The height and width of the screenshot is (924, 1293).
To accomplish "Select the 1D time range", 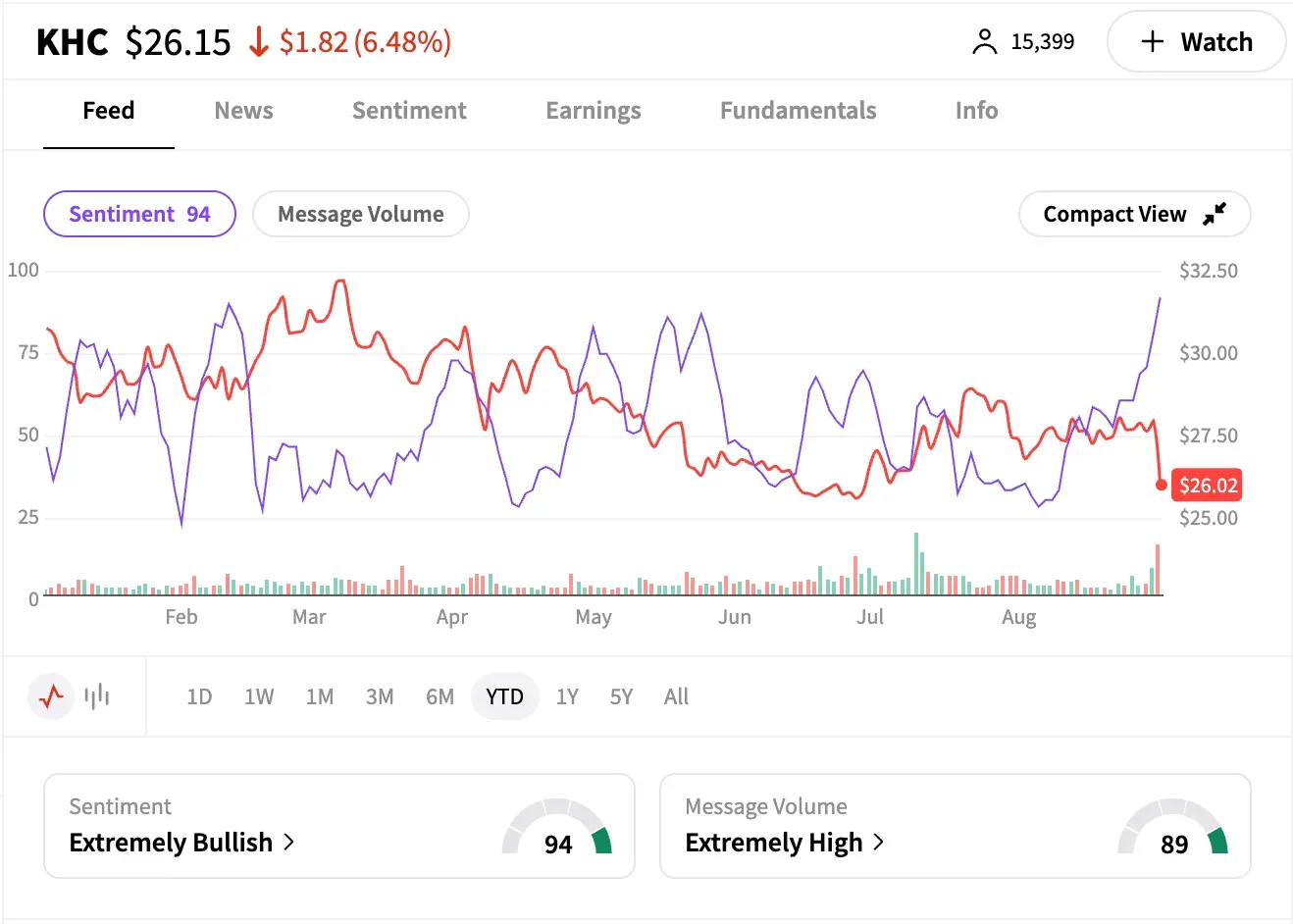I will click(x=199, y=696).
